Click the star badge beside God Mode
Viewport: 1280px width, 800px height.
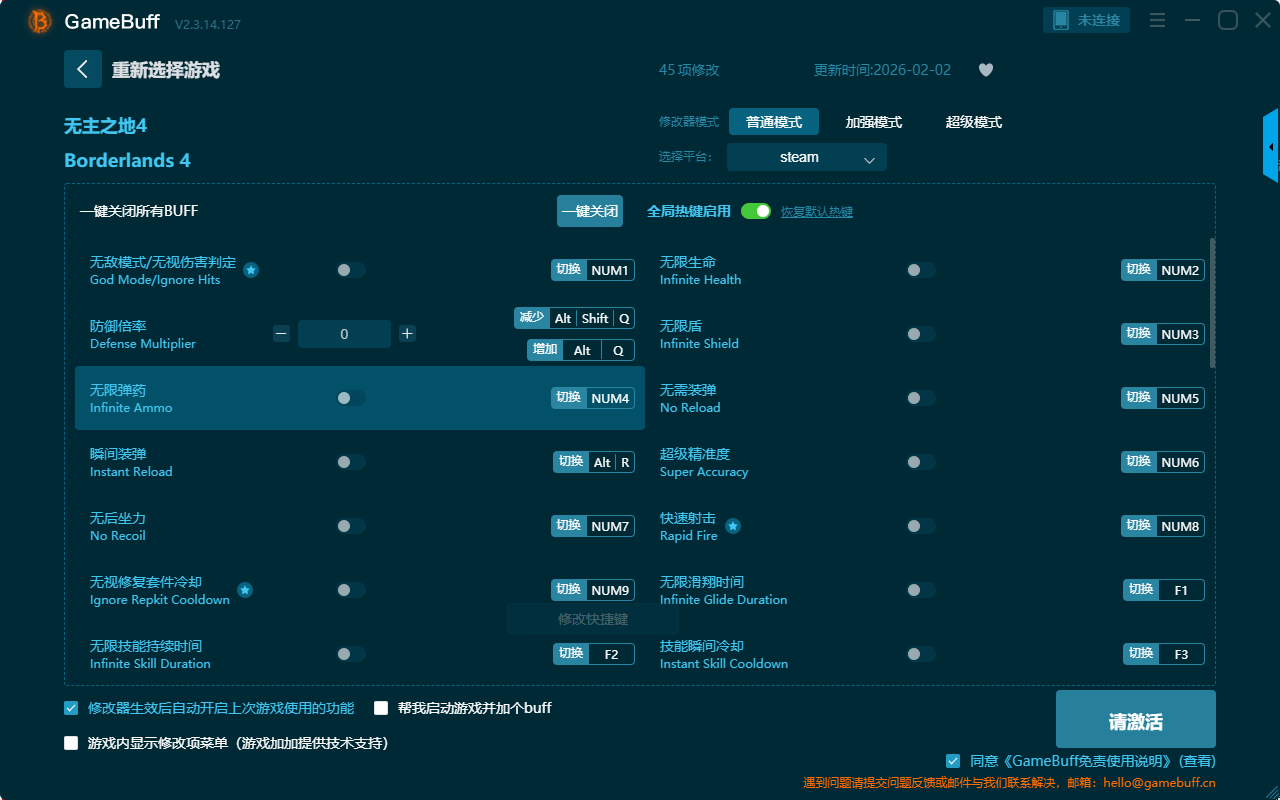251,270
